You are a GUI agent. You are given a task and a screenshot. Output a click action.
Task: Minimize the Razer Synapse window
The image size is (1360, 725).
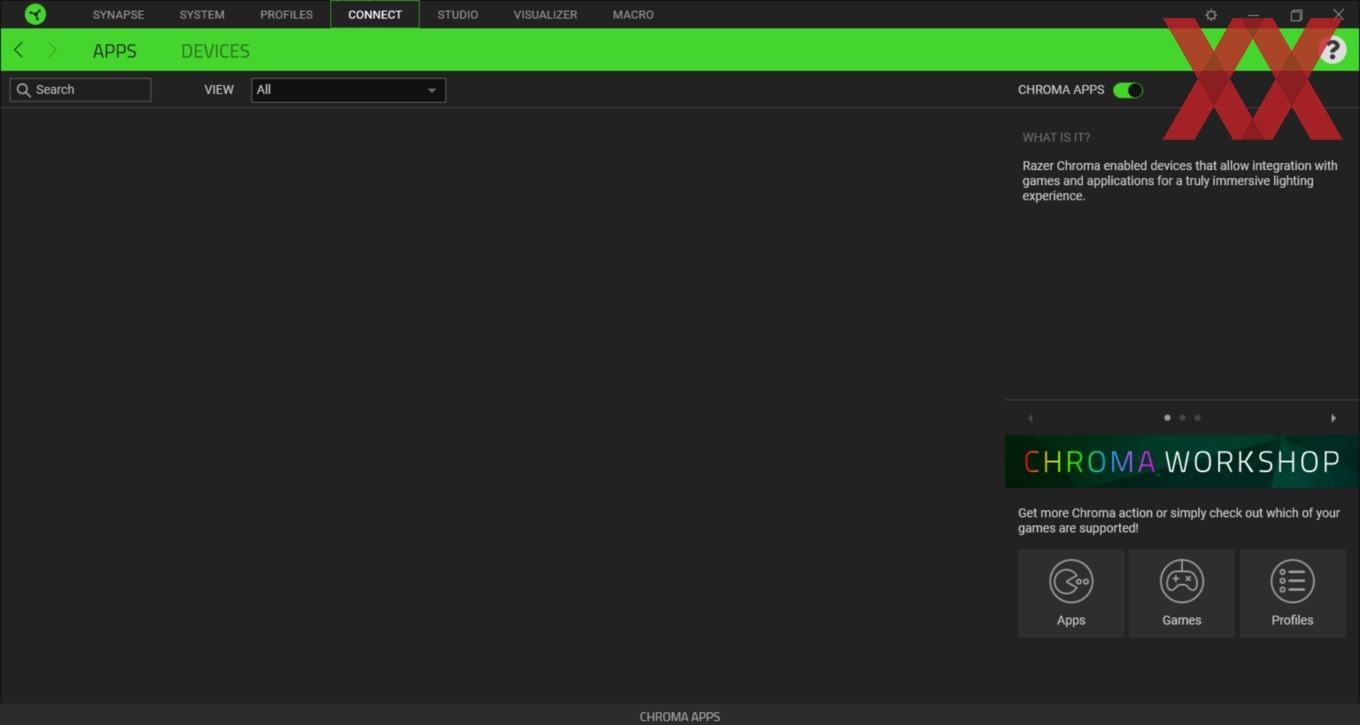pos(1253,15)
